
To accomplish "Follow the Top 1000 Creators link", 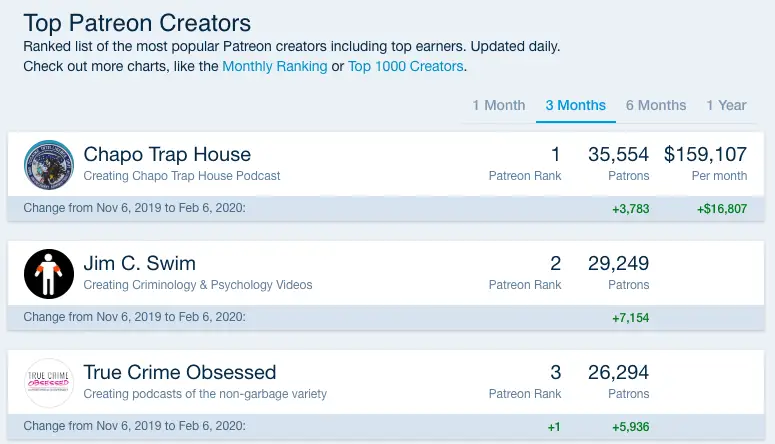I will point(406,66).
